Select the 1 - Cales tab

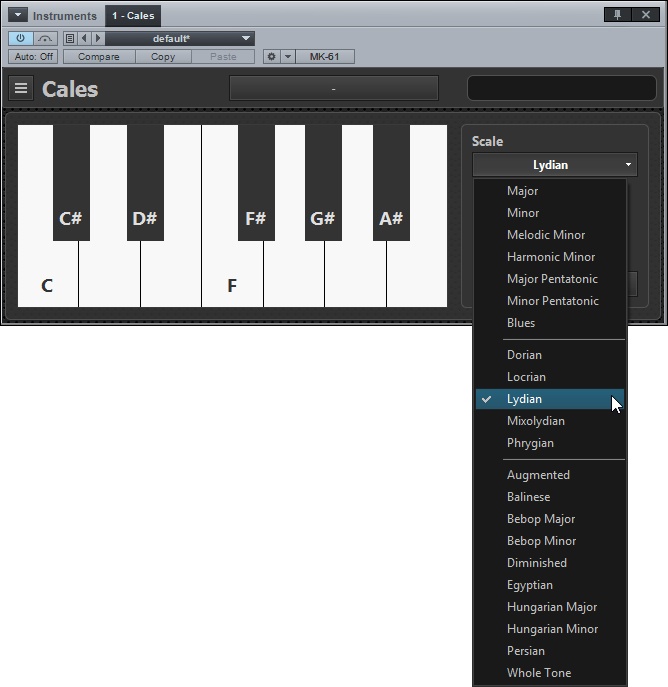pyautogui.click(x=133, y=16)
